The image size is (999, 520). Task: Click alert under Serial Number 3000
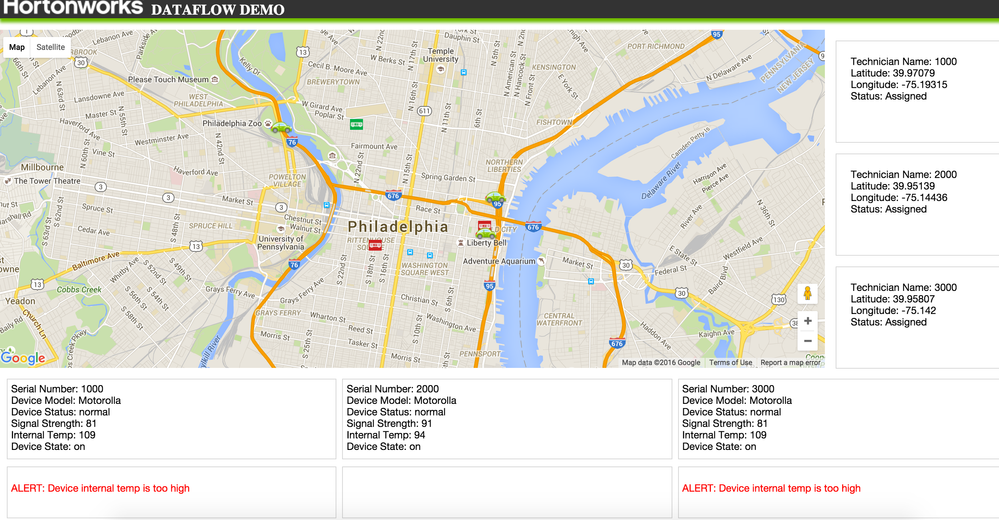click(x=771, y=488)
